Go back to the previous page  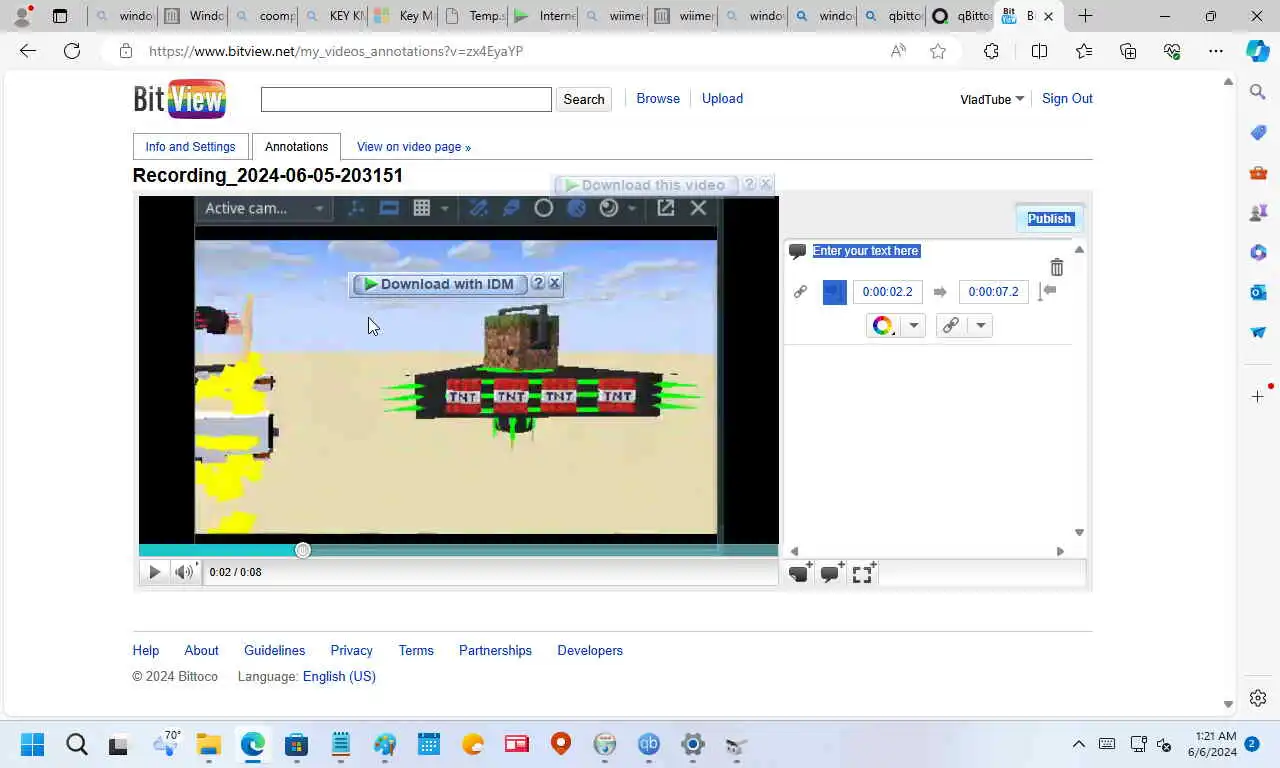(x=28, y=51)
